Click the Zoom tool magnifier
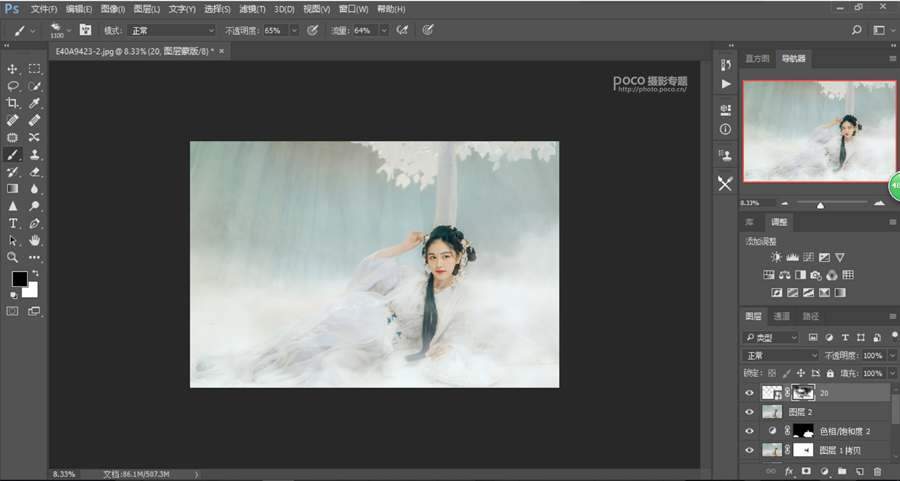Image resolution: width=900 pixels, height=481 pixels. tap(13, 257)
